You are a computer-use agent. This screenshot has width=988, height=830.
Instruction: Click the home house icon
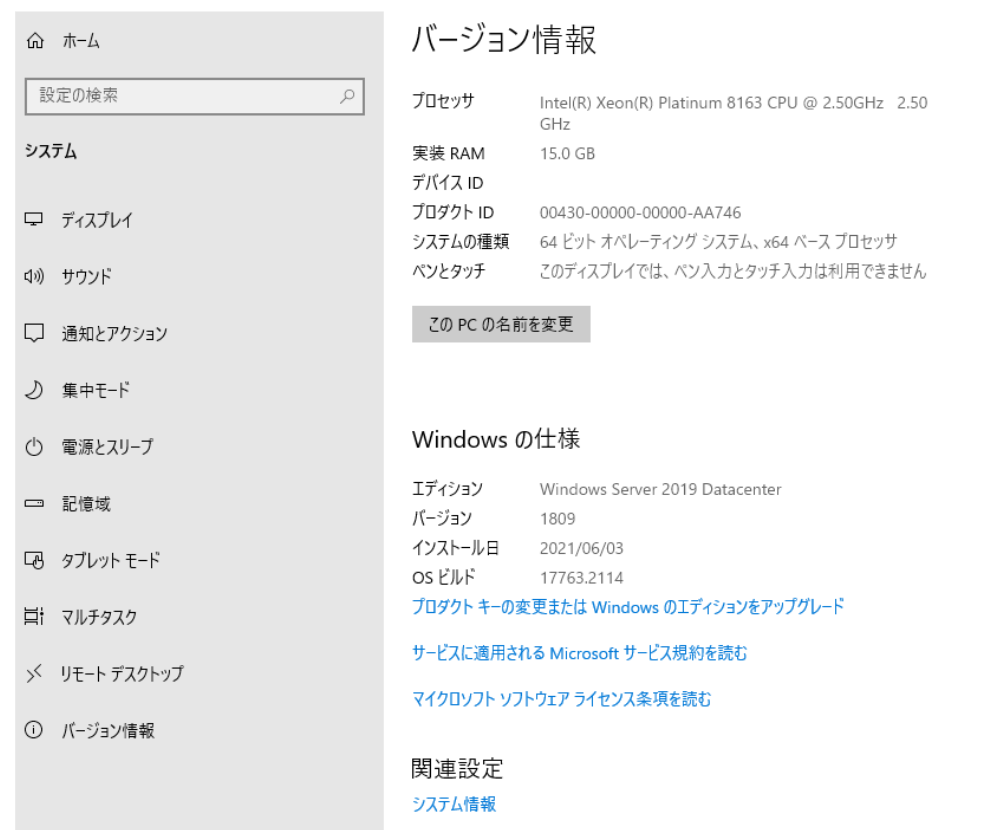[x=34, y=40]
